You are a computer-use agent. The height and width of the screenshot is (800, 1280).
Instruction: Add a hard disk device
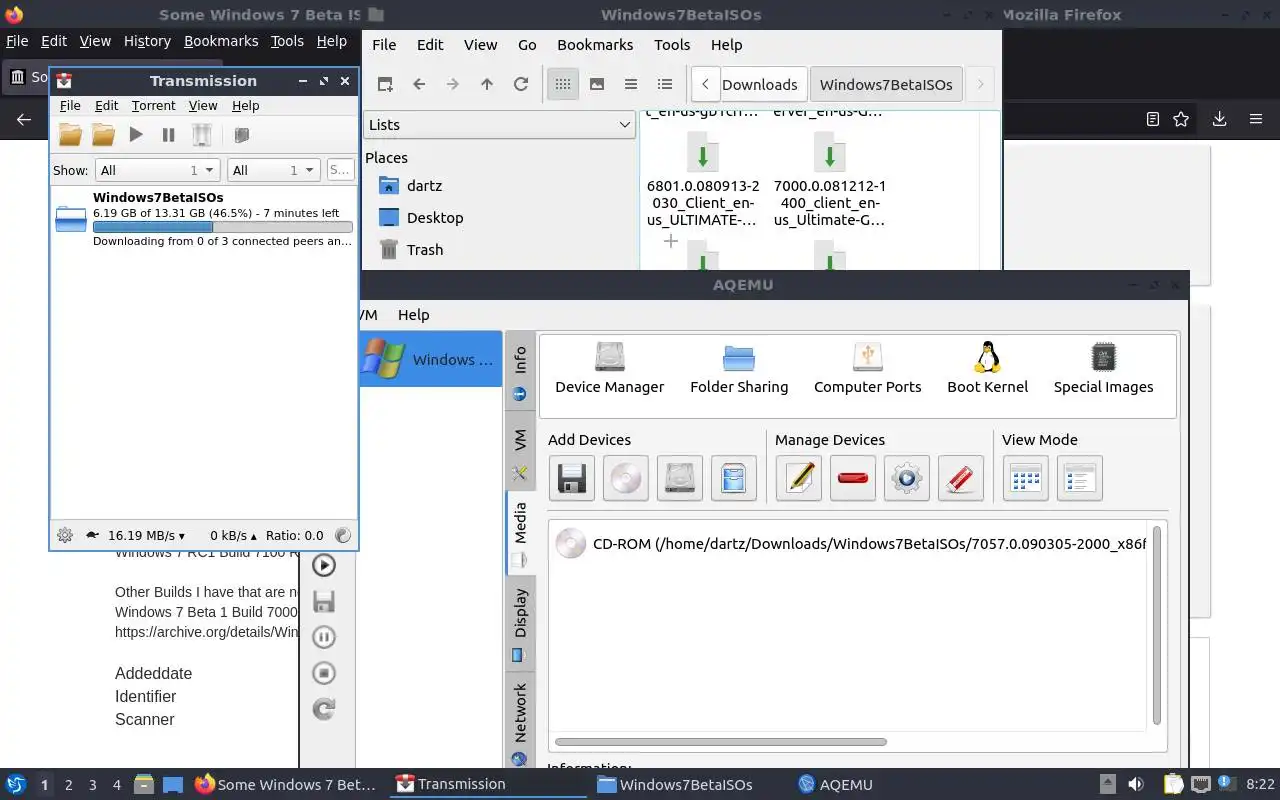679,478
